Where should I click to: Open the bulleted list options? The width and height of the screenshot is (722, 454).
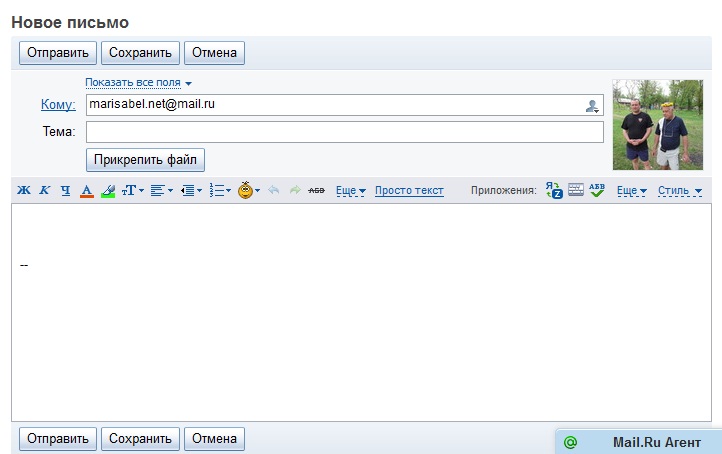click(x=220, y=190)
